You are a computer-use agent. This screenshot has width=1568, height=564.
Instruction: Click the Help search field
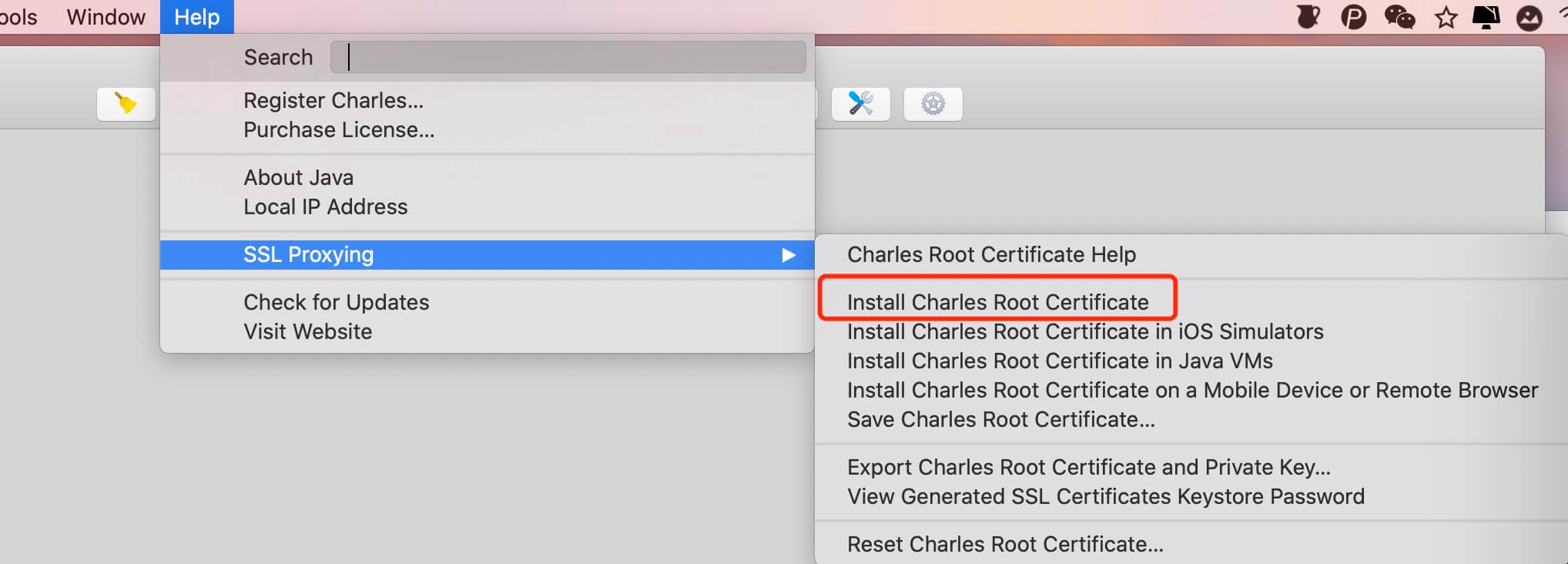point(568,57)
